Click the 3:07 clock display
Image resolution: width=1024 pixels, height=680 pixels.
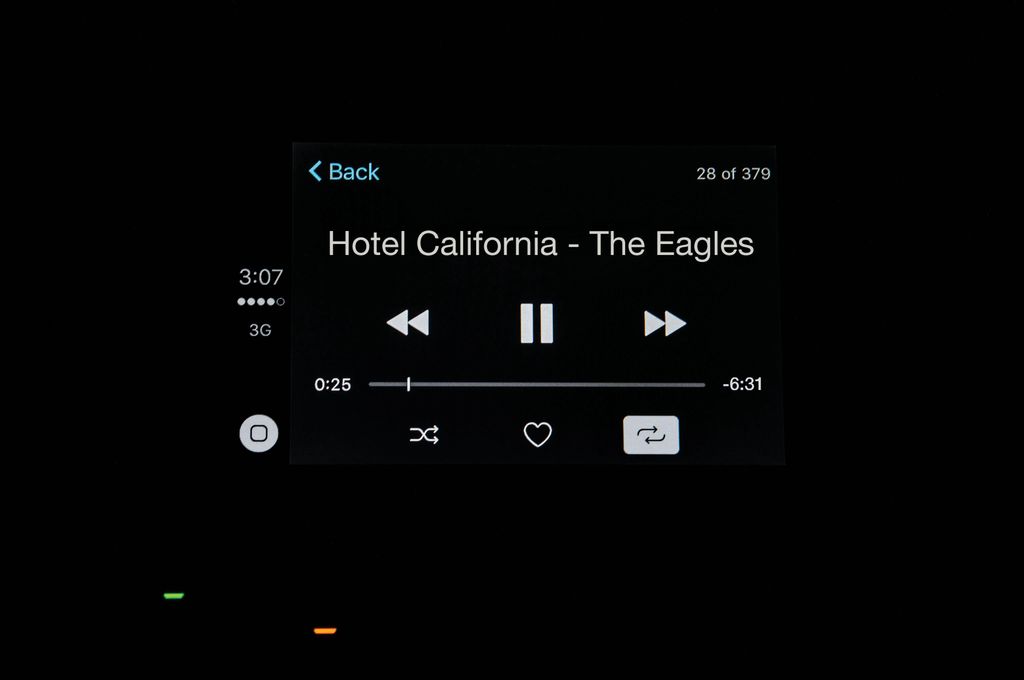[261, 277]
